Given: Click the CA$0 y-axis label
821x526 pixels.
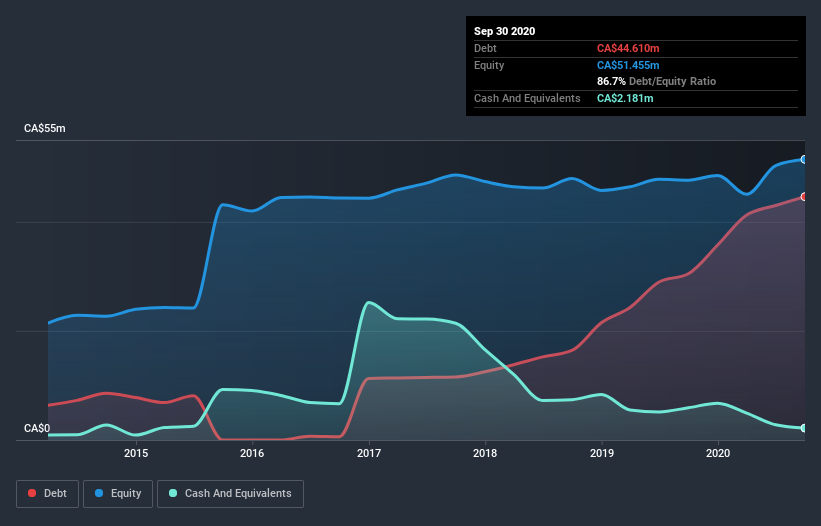Looking at the screenshot, I should (37, 428).
